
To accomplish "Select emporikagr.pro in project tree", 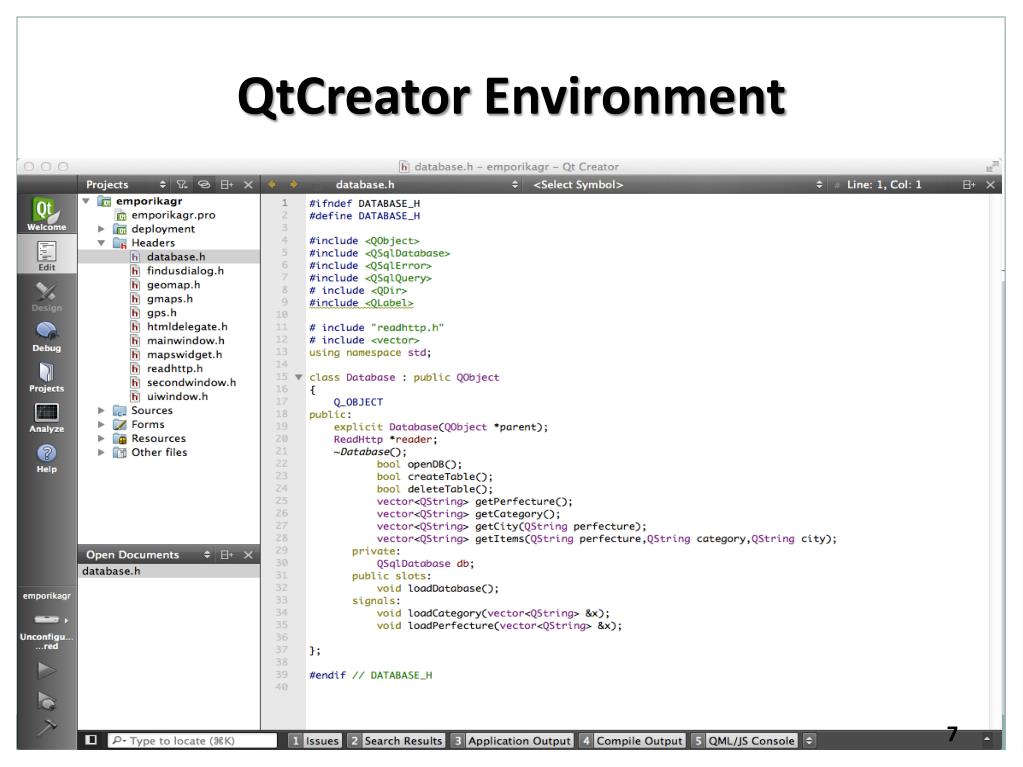I will coord(173,215).
